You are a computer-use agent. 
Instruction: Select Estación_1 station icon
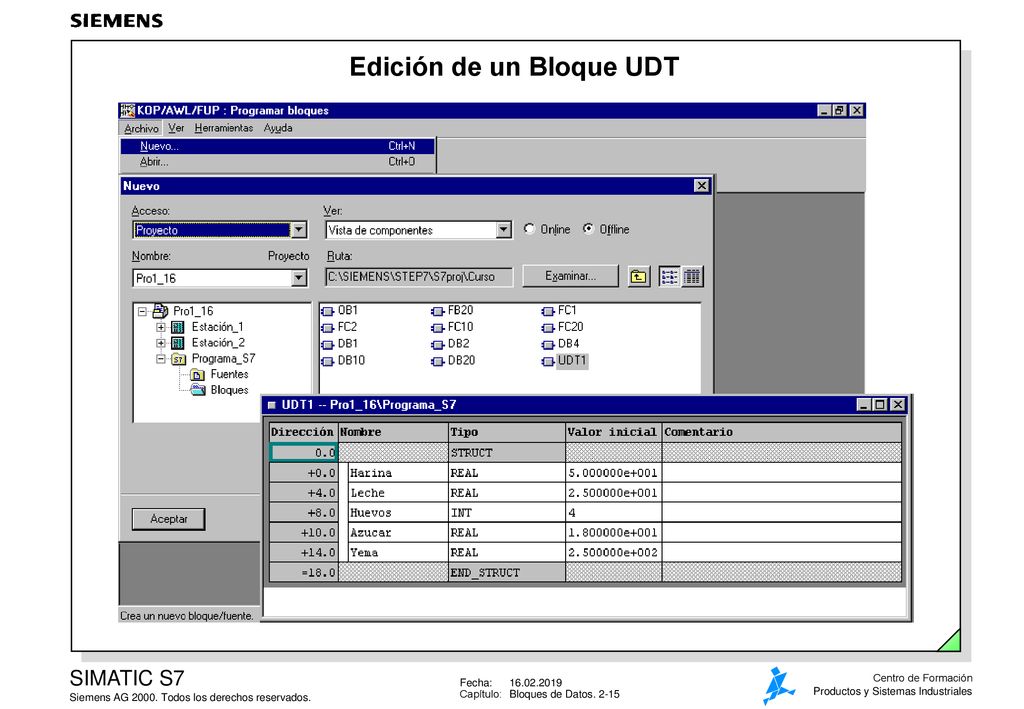click(178, 327)
